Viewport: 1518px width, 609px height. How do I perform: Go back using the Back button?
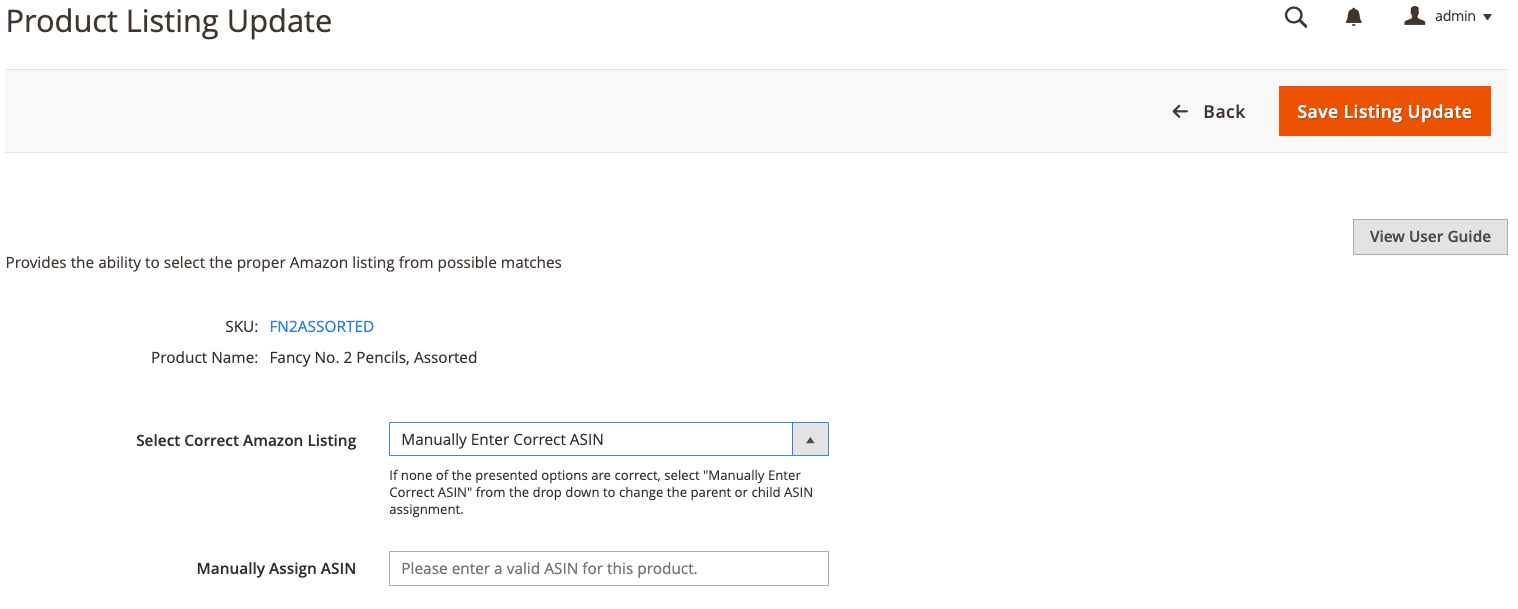click(x=1208, y=111)
